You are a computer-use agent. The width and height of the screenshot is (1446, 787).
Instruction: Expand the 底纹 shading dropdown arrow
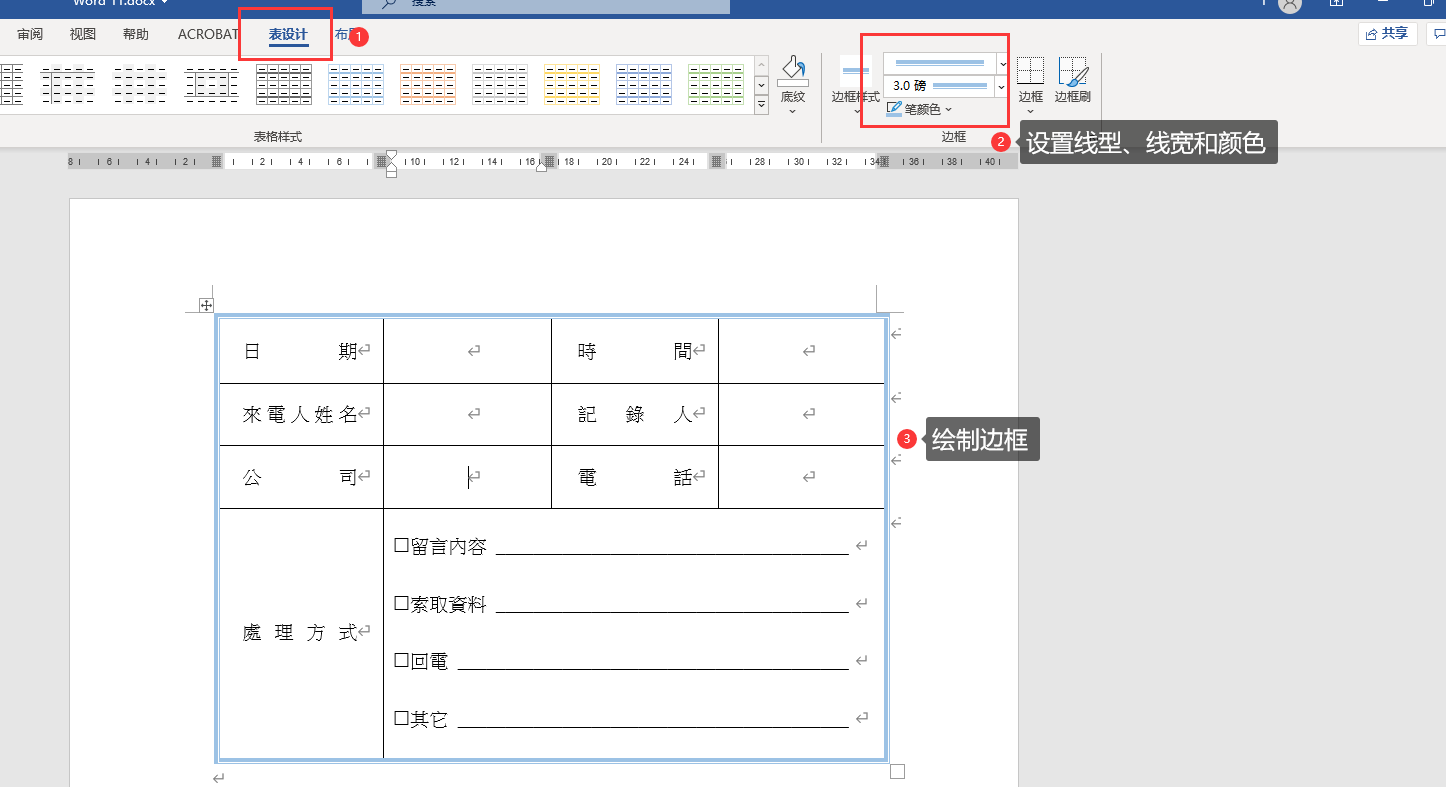pyautogui.click(x=793, y=111)
